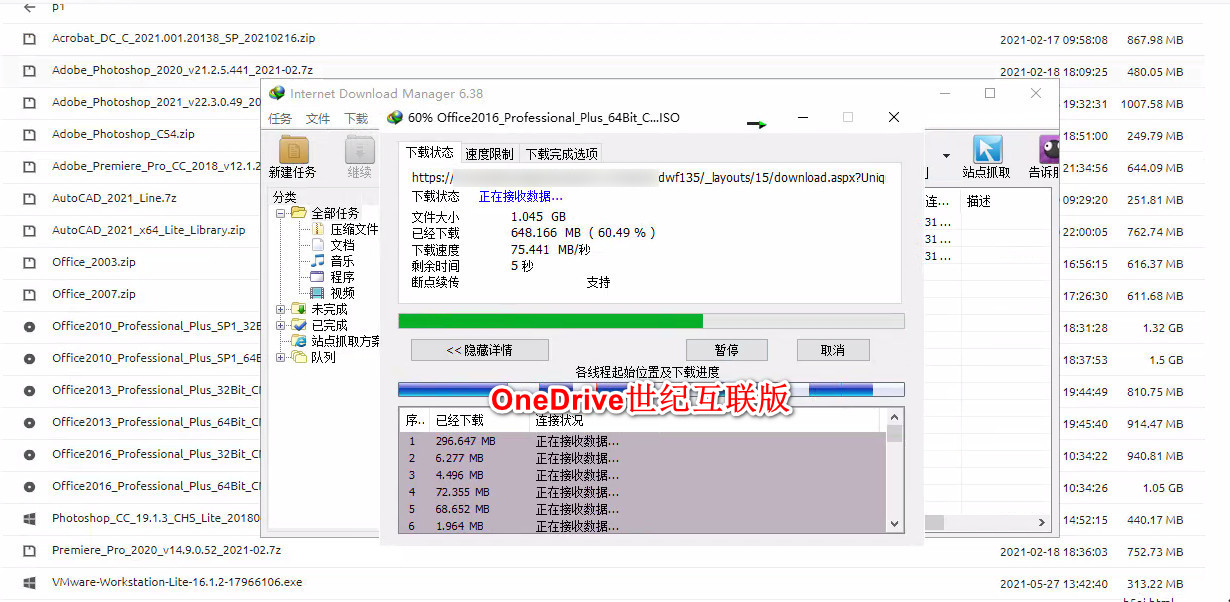Open the toolbar dropdown arrow left of 站点抓取
The image size is (1230, 602).
tap(947, 155)
